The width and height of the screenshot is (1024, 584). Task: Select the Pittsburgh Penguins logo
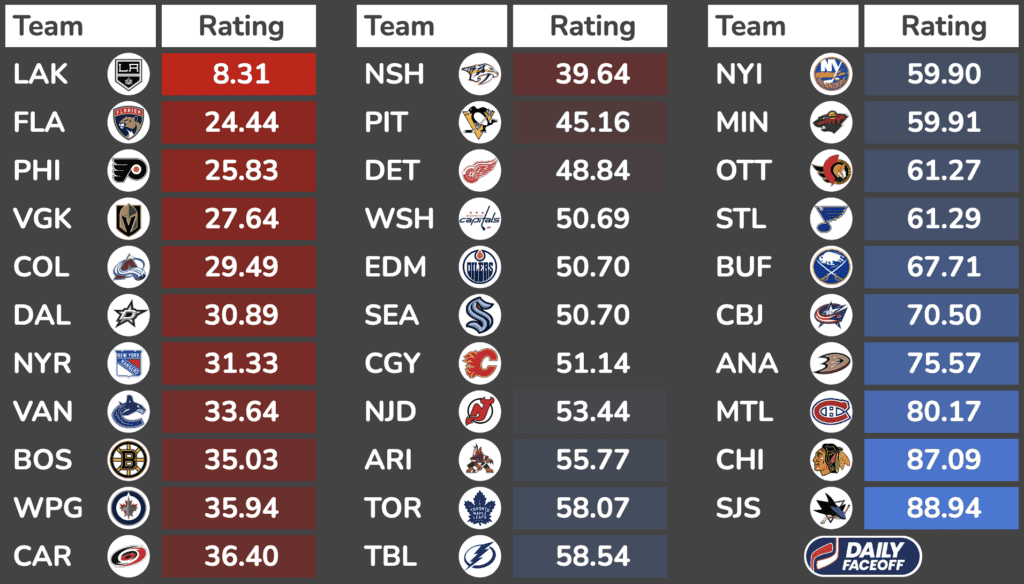coord(480,123)
